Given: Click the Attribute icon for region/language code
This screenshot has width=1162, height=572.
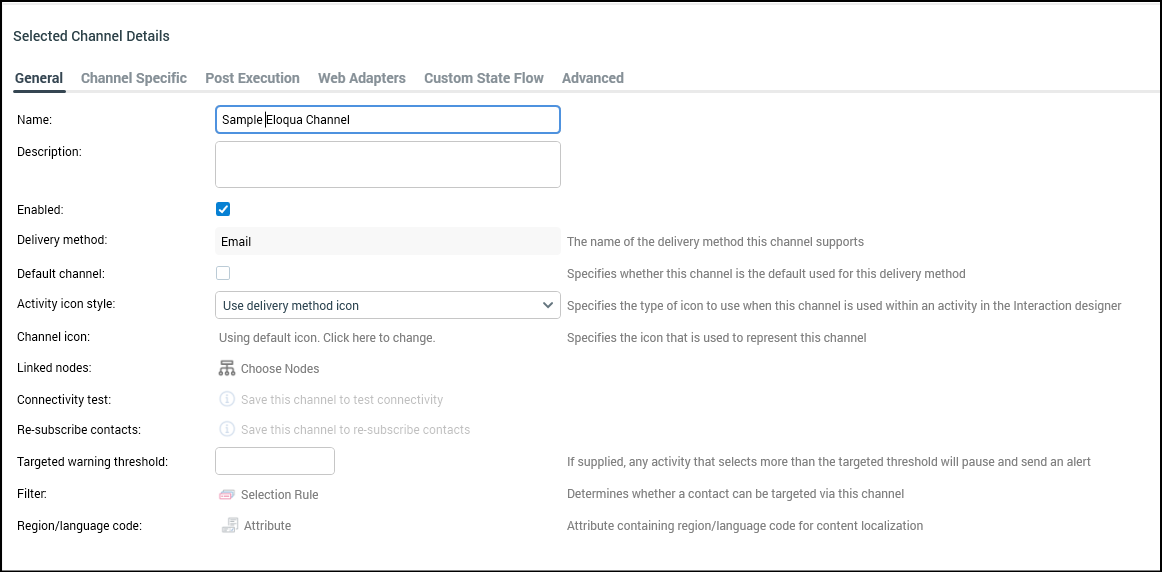Looking at the screenshot, I should [230, 525].
